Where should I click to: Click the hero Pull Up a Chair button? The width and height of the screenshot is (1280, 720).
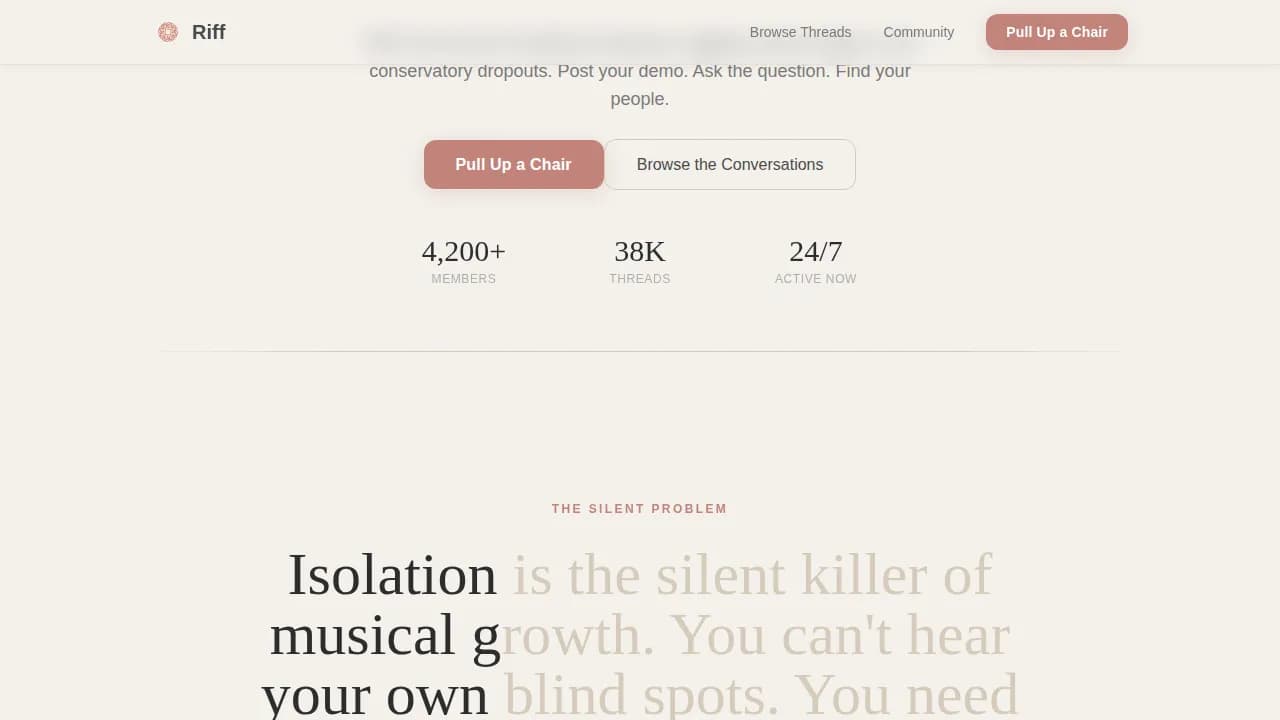(513, 164)
